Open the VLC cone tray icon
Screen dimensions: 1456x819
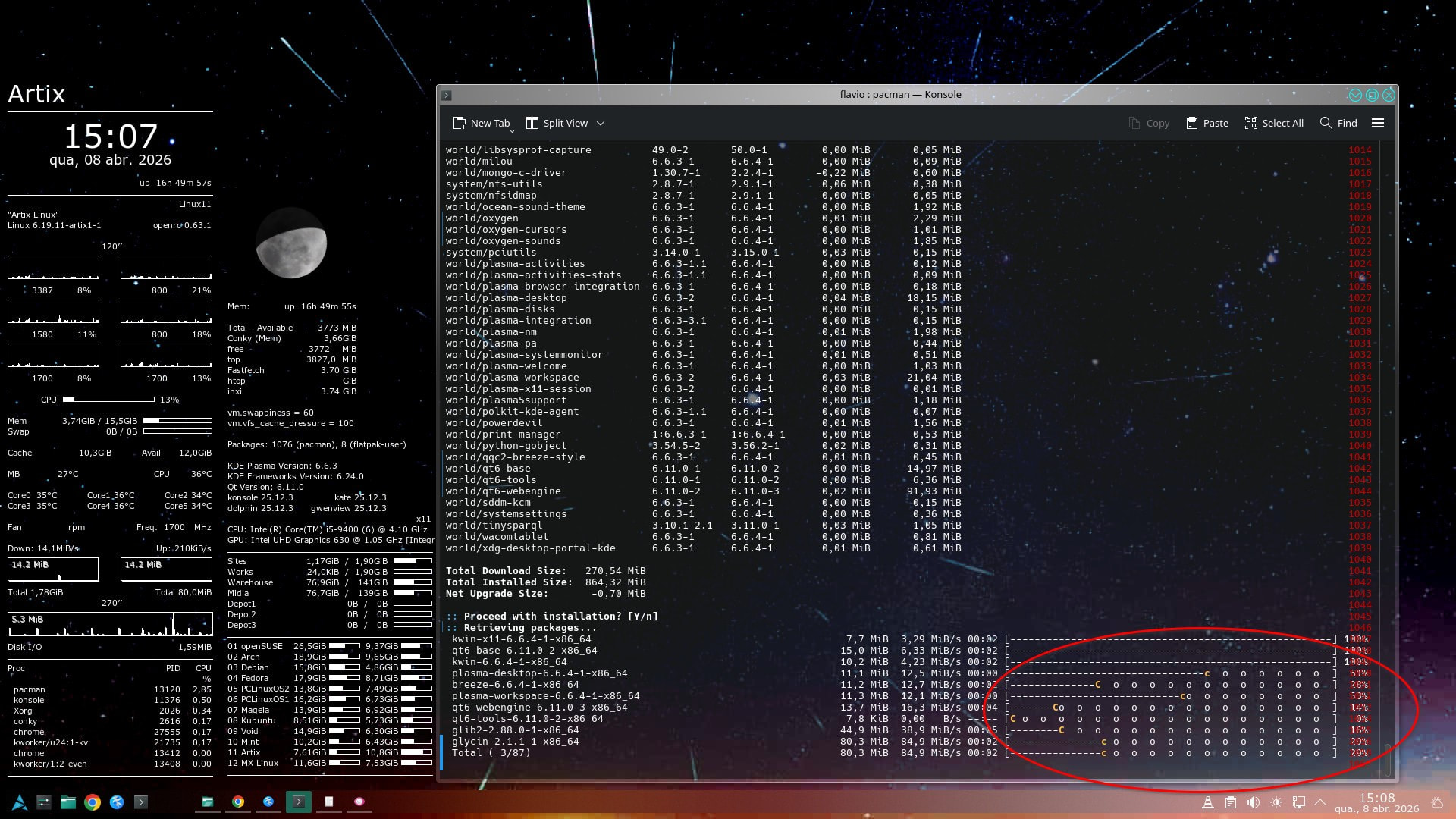1208,802
